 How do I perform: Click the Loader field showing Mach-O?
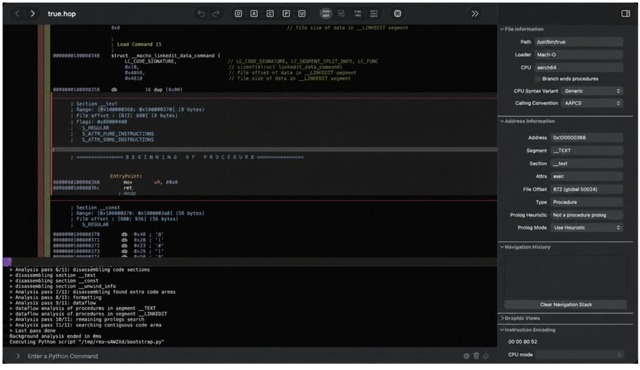[579, 55]
